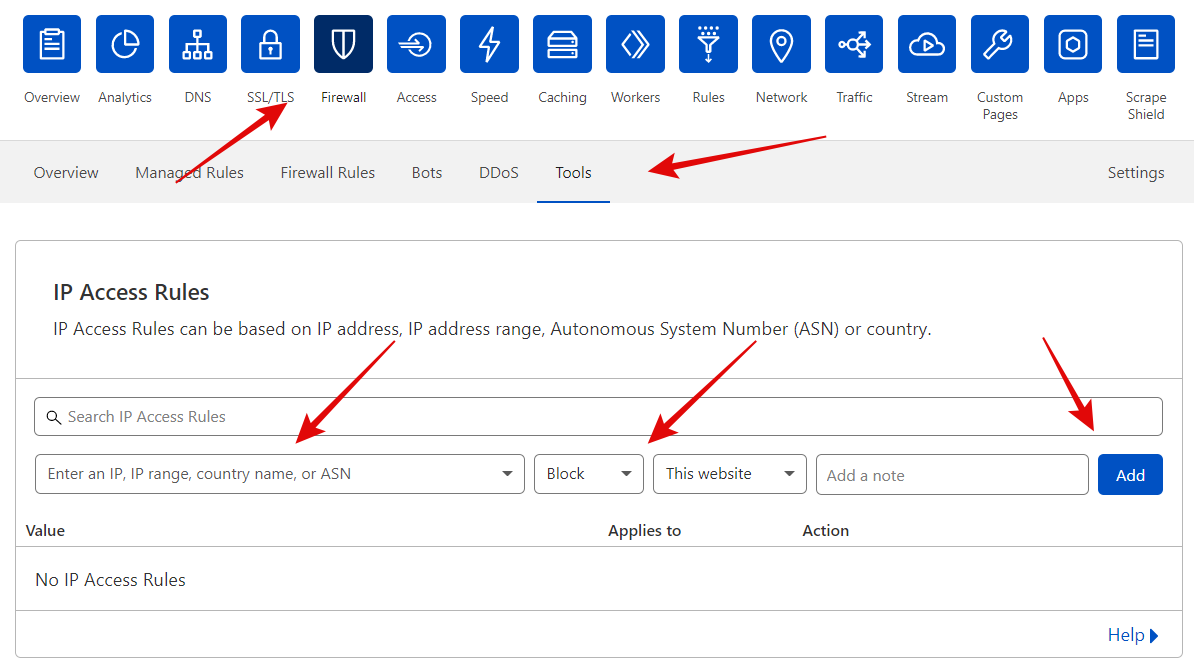1194x667 pixels.
Task: Select the Tools tab
Action: click(573, 173)
